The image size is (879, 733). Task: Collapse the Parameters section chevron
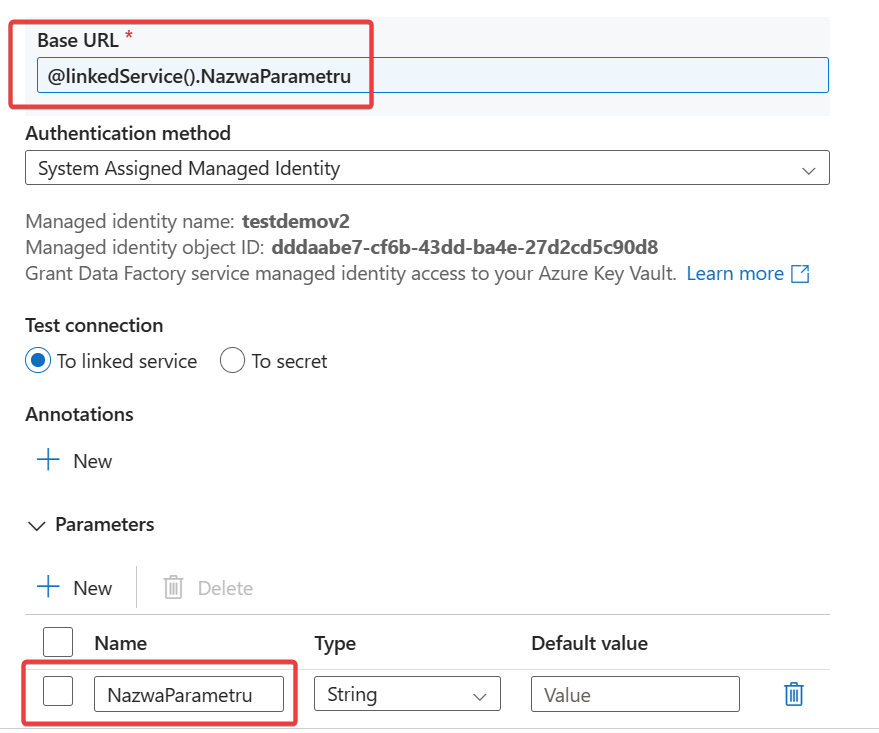[x=37, y=525]
